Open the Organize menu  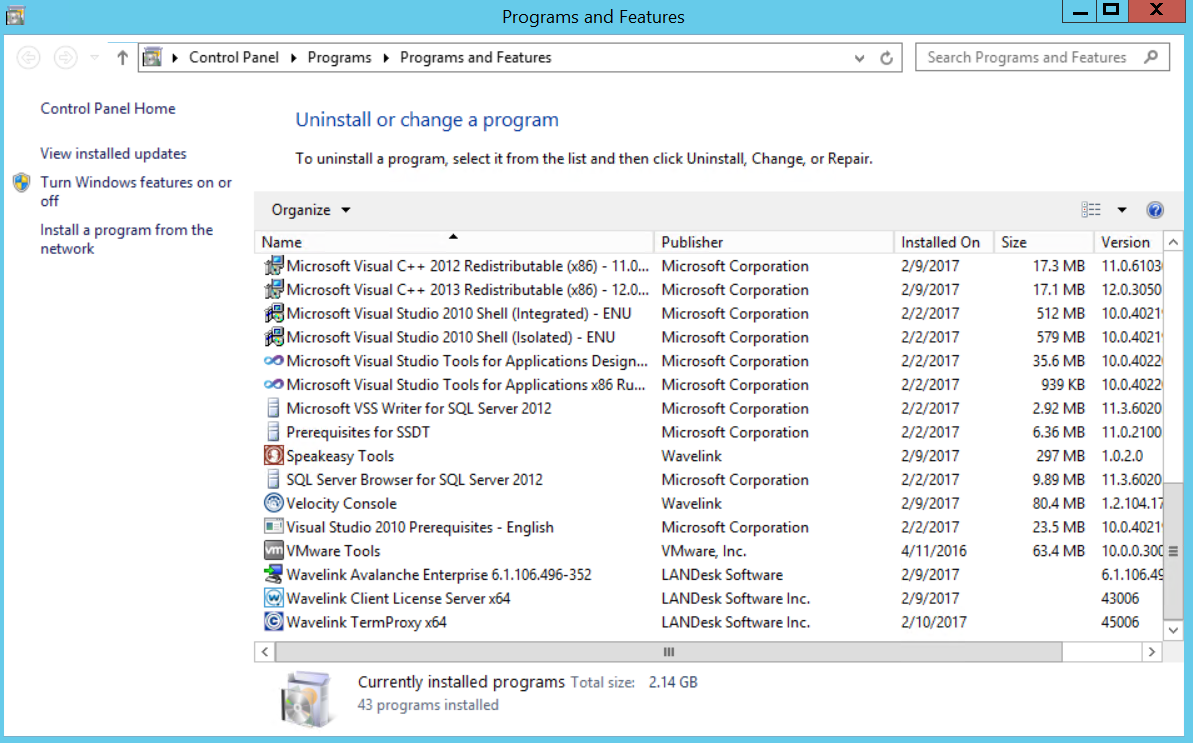[309, 210]
